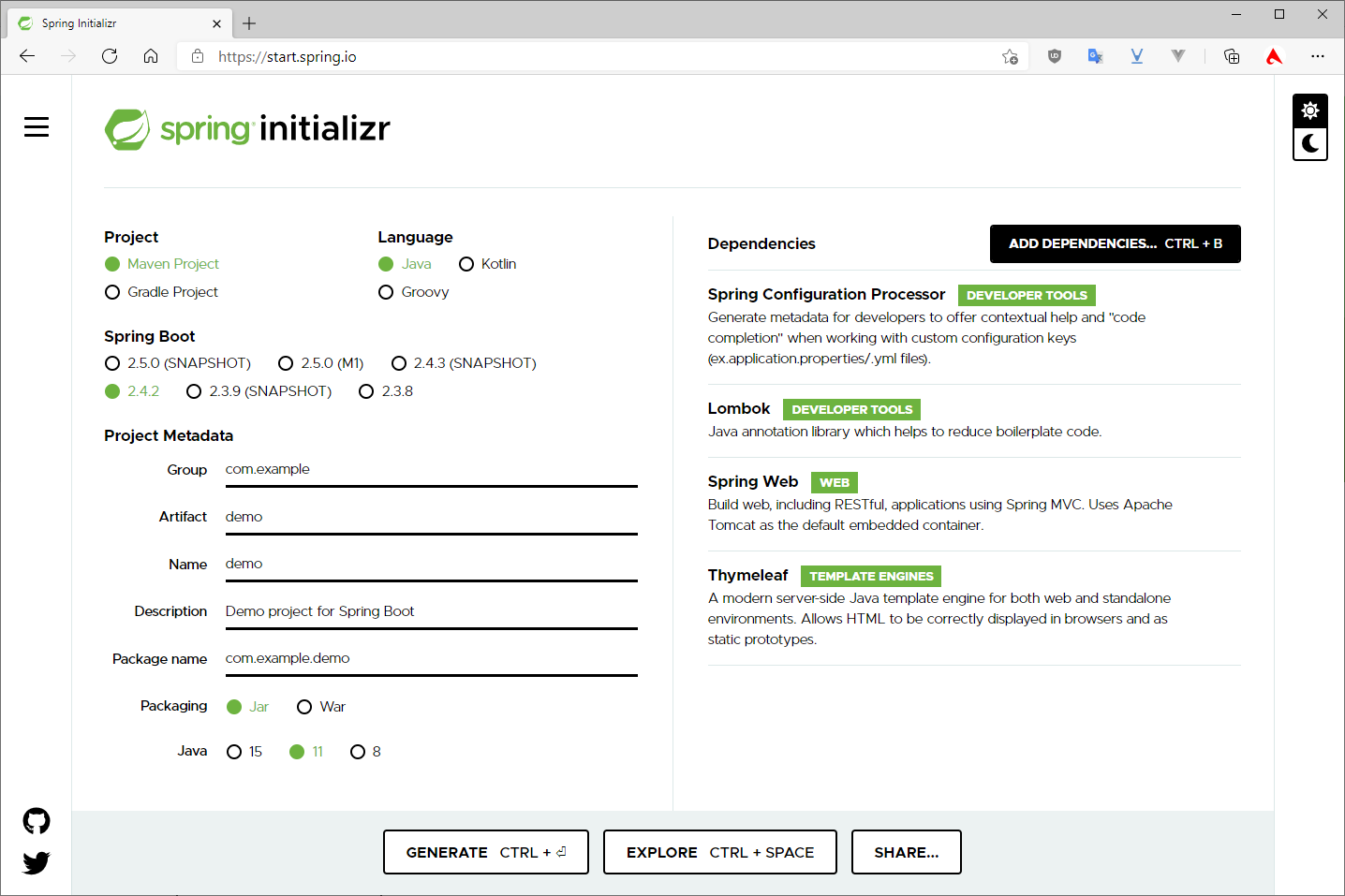
Task: Select Maven Project option
Action: pos(162,264)
